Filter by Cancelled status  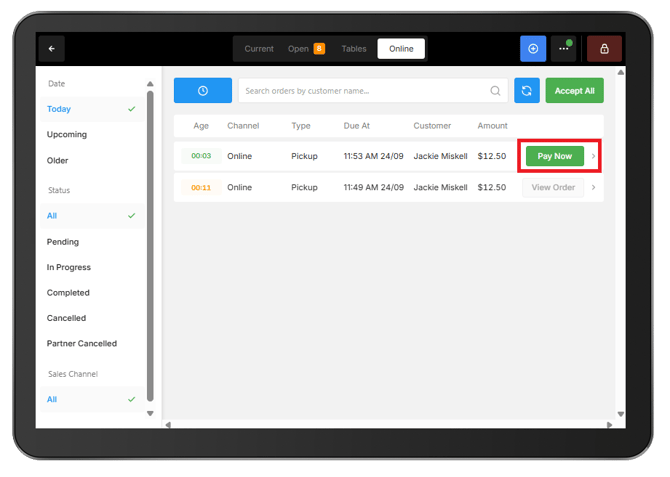[x=92, y=318]
